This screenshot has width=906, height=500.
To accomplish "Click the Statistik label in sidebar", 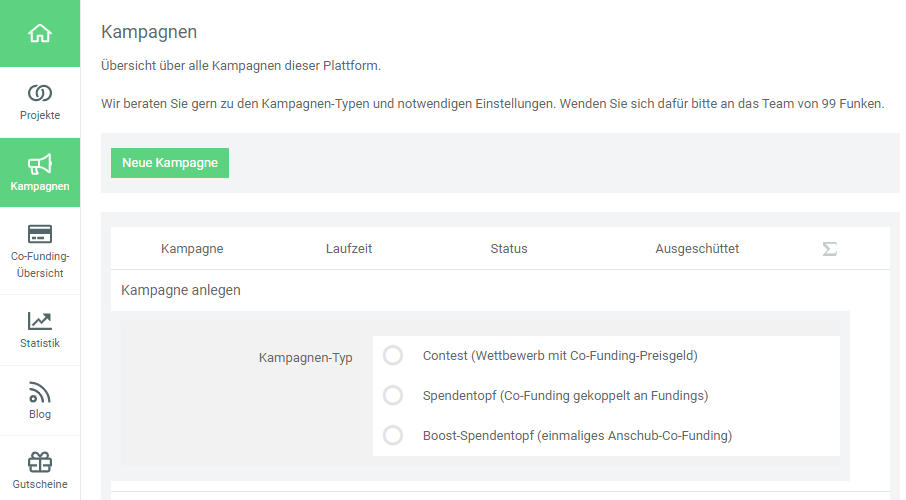I will [x=40, y=343].
